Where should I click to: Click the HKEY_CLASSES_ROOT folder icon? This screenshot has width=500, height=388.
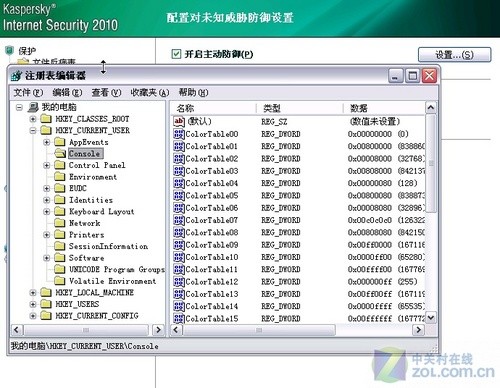pyautogui.click(x=46, y=119)
